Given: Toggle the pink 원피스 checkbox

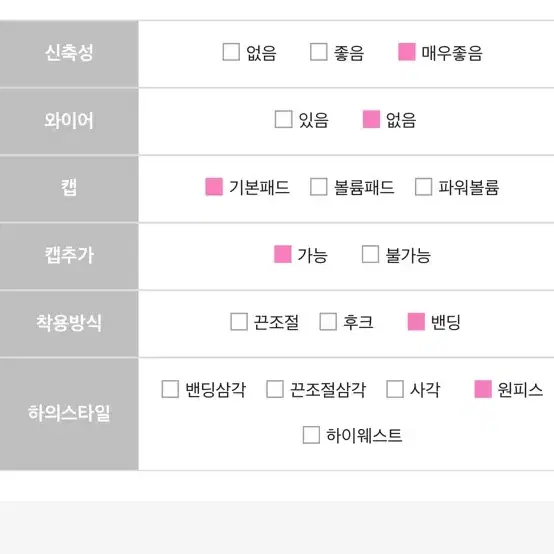Looking at the screenshot, I should pyautogui.click(x=483, y=389).
